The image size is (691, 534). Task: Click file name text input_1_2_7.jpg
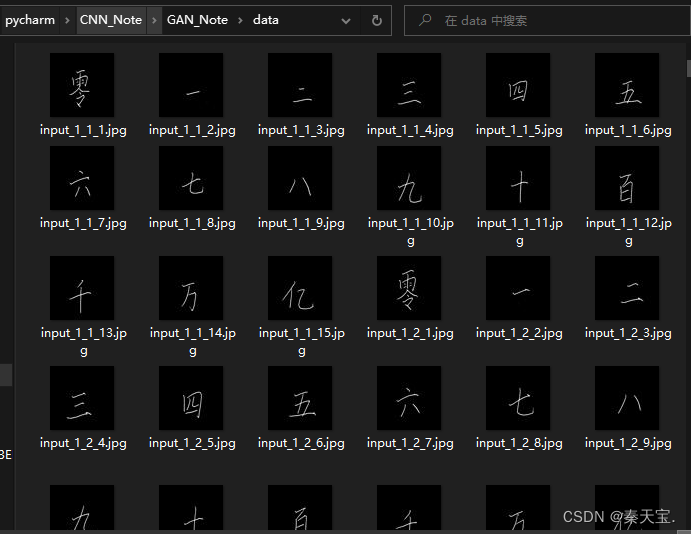pyautogui.click(x=410, y=443)
